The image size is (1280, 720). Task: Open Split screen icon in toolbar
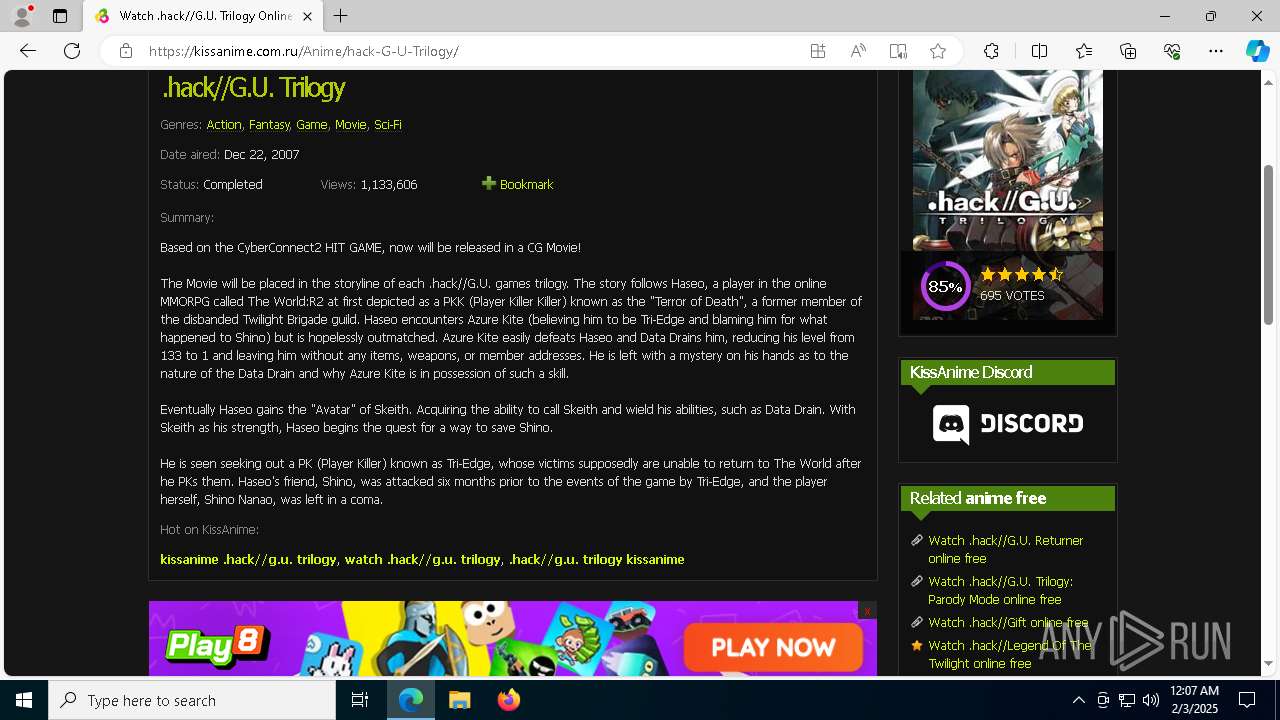coord(1039,51)
